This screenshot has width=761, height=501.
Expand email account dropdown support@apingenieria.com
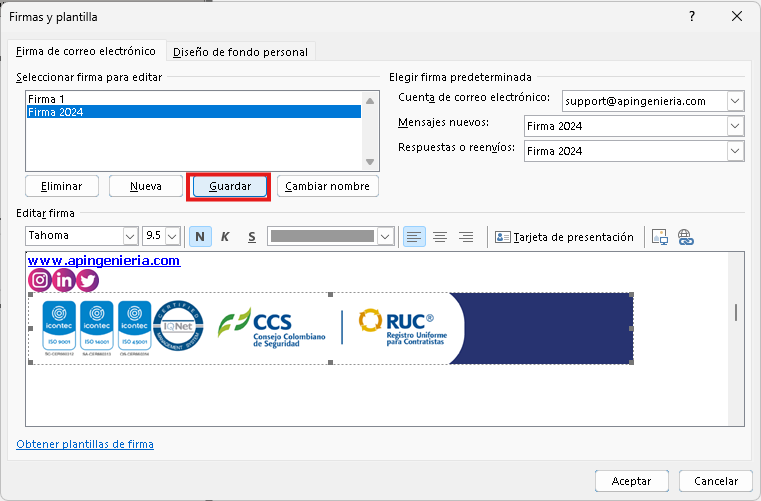(x=735, y=101)
